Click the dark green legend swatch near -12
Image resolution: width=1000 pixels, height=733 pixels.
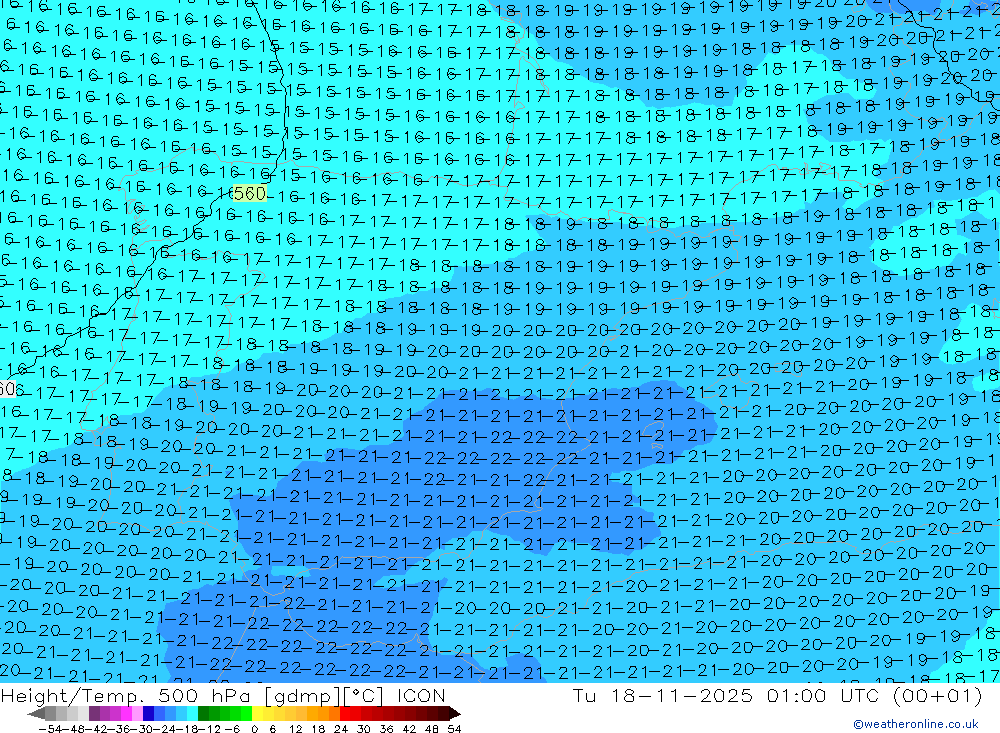pos(203,713)
